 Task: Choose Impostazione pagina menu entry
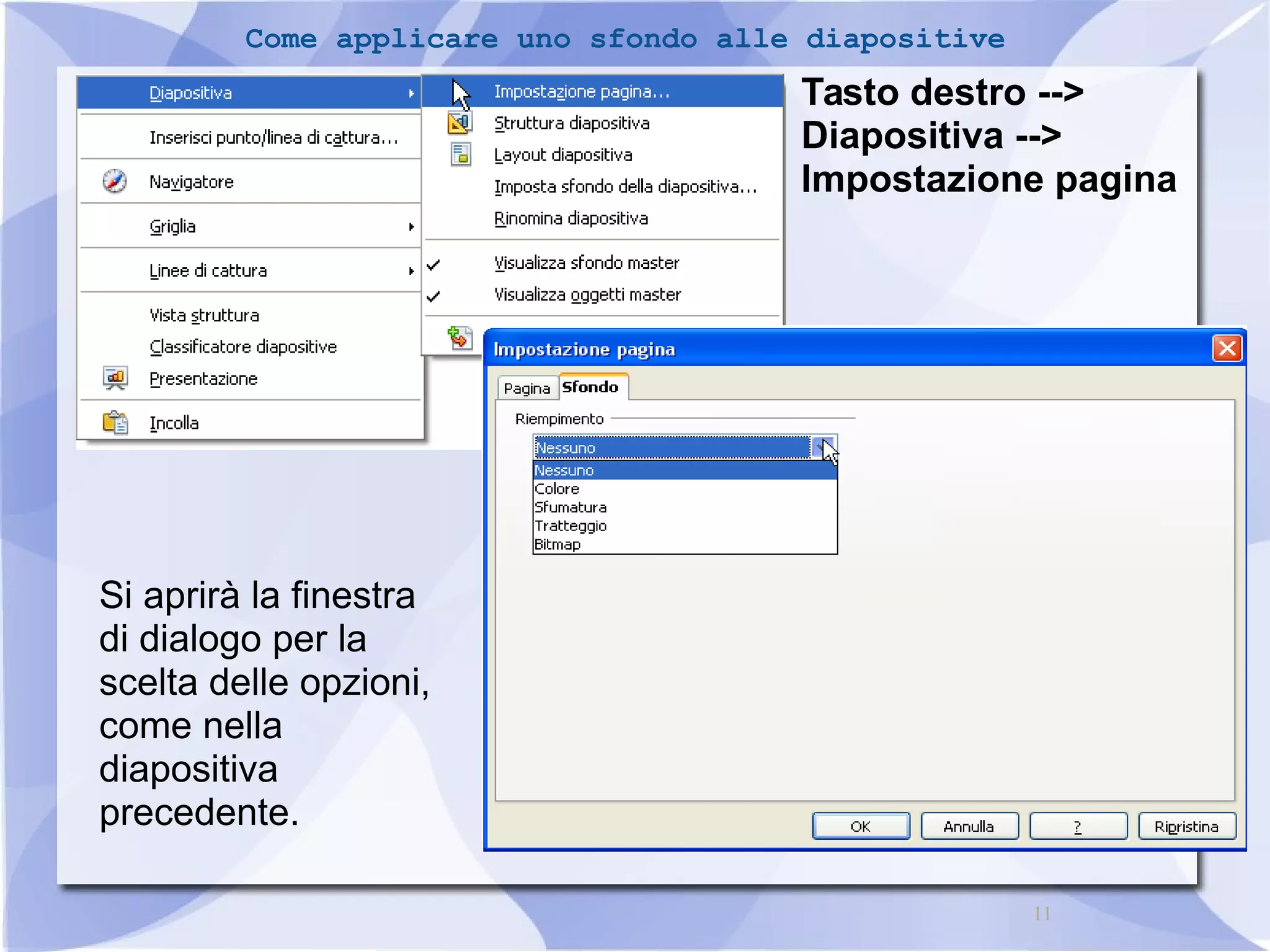(603, 92)
